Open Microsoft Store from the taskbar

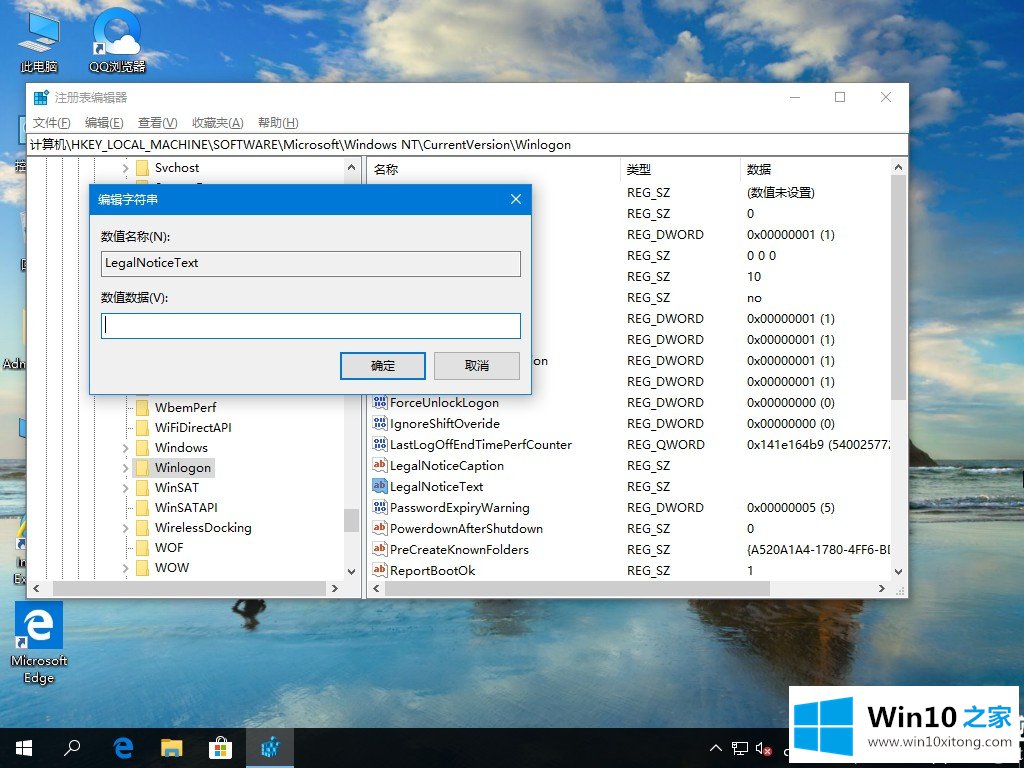(221, 748)
